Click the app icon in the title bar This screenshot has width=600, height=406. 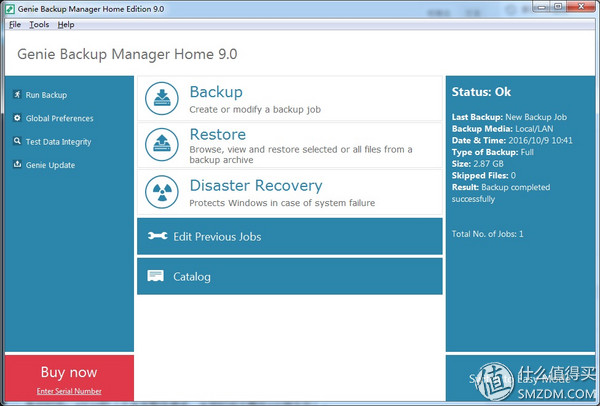pyautogui.click(x=9, y=8)
